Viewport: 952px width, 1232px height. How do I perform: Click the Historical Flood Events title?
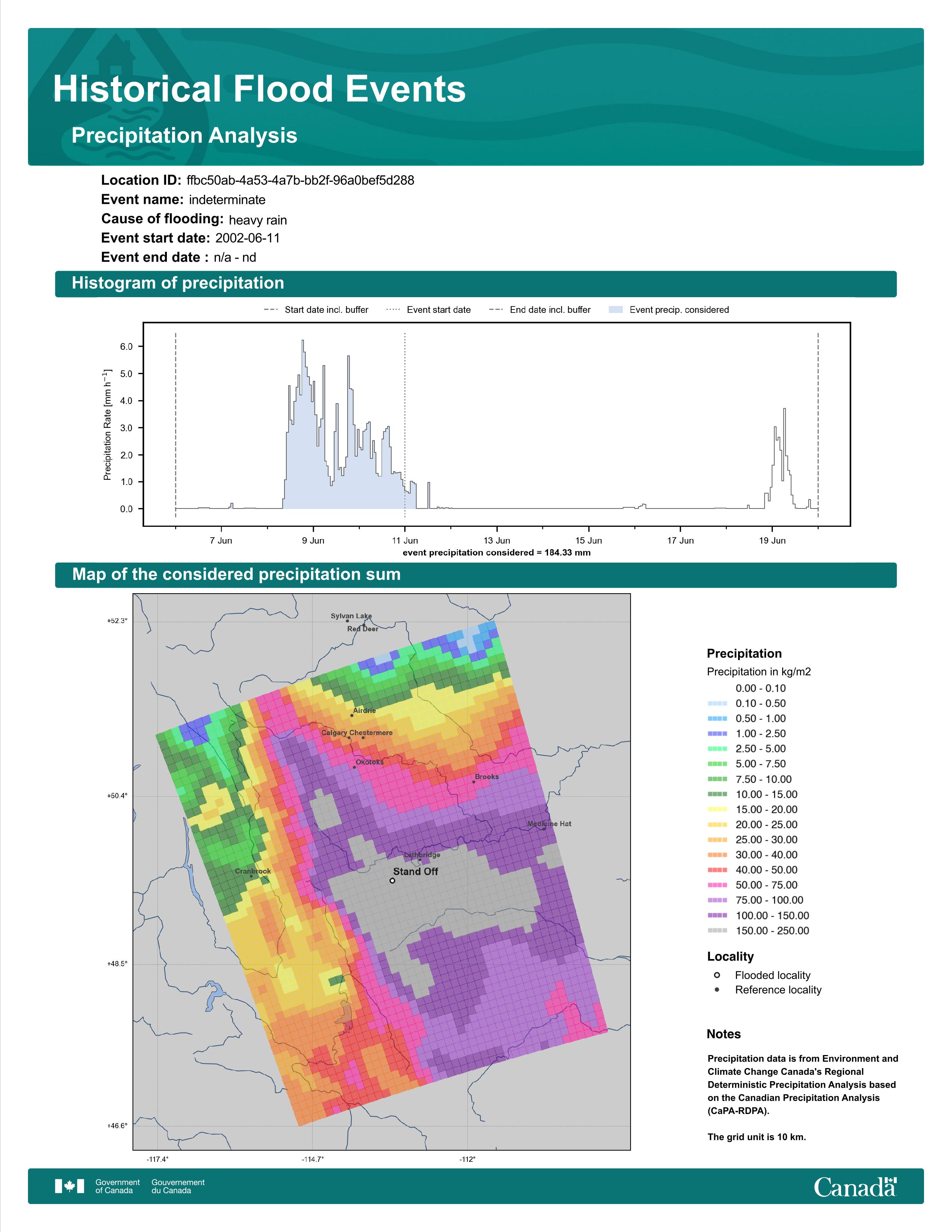click(259, 88)
